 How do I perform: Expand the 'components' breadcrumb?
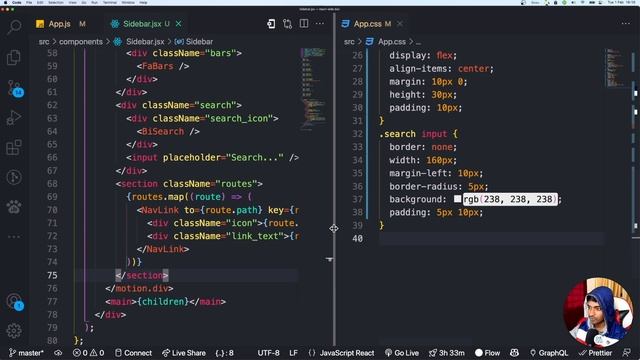[81, 42]
